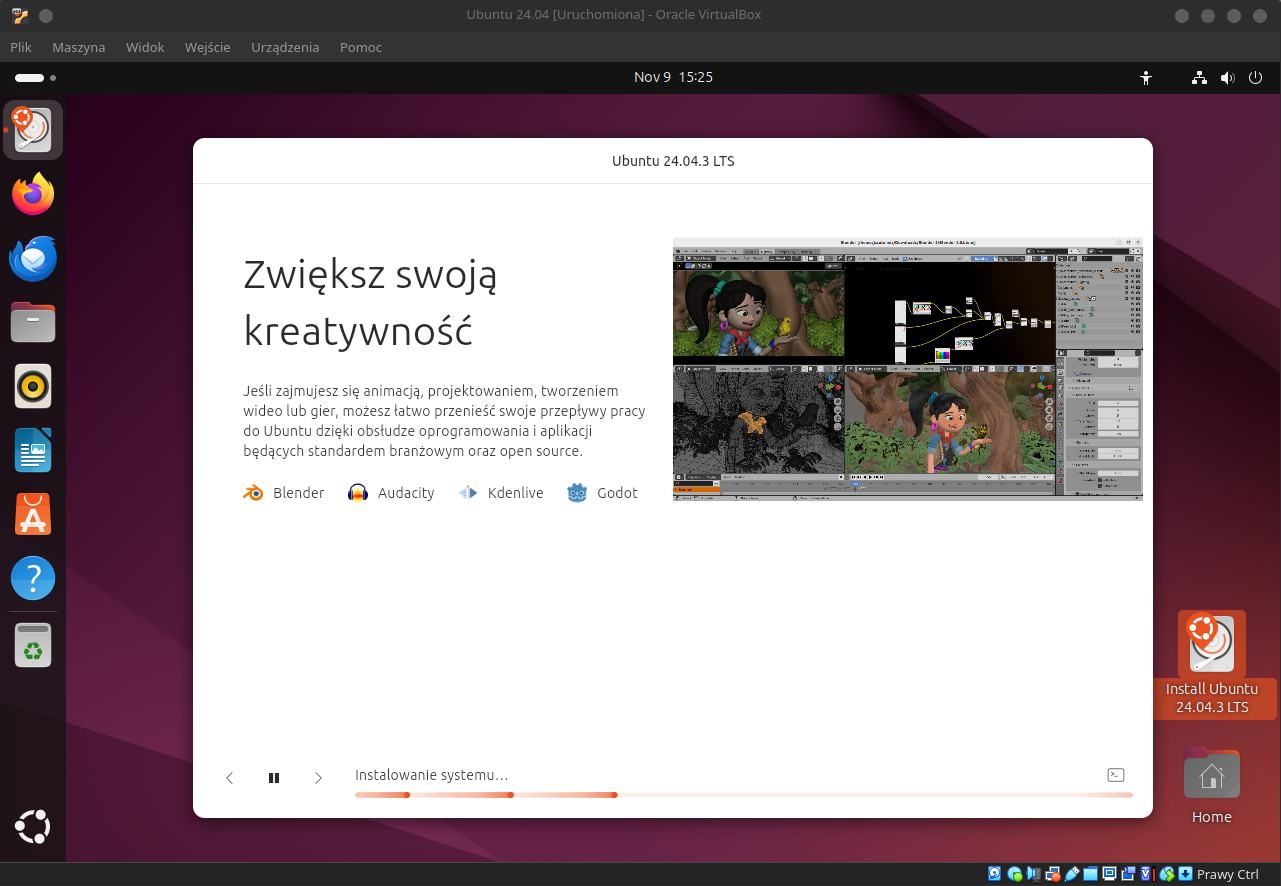1281x886 pixels.
Task: Click the volume icon in top bar
Action: tap(1227, 77)
